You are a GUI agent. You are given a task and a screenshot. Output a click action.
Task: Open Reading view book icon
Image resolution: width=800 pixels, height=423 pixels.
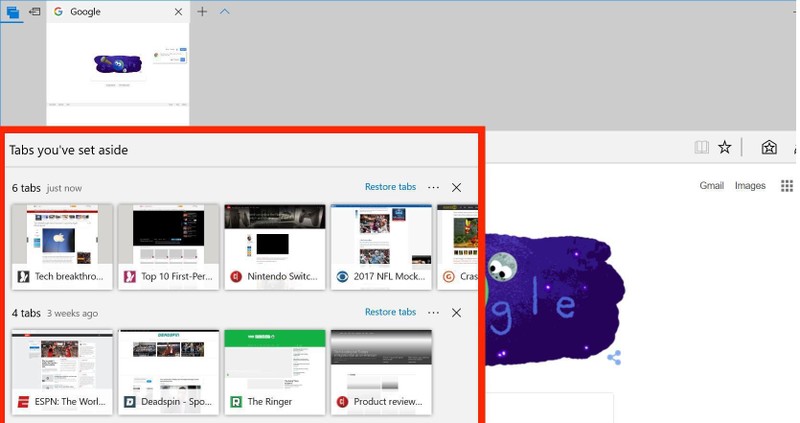point(702,147)
